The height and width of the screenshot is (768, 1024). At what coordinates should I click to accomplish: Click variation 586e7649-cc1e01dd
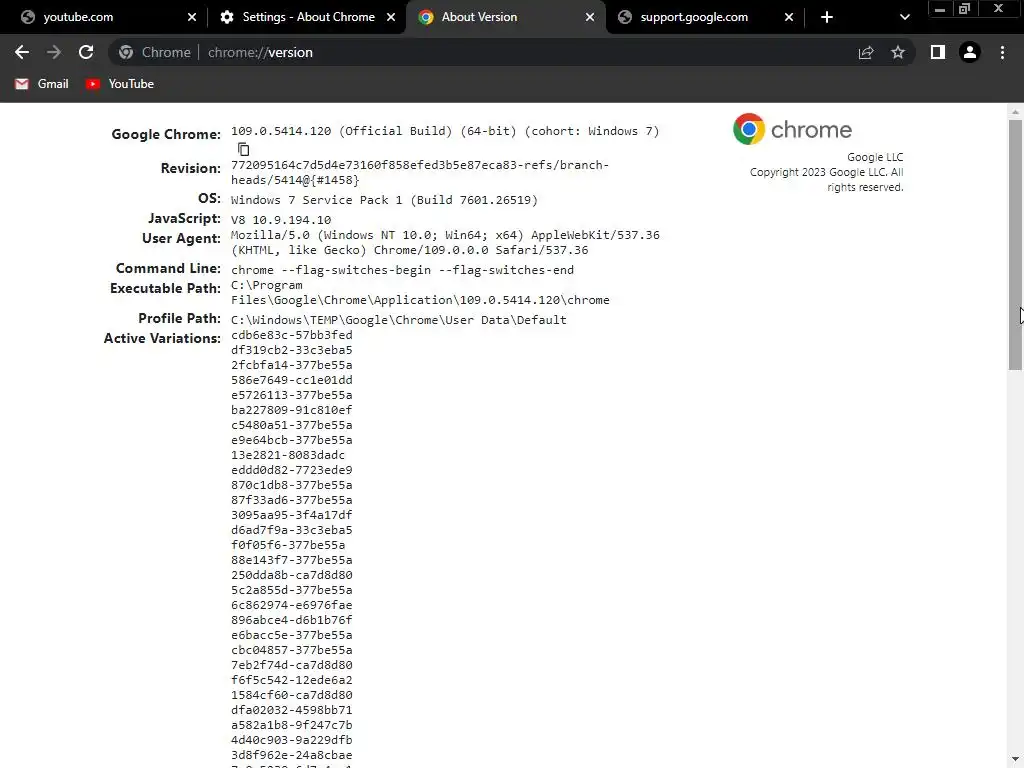(291, 380)
